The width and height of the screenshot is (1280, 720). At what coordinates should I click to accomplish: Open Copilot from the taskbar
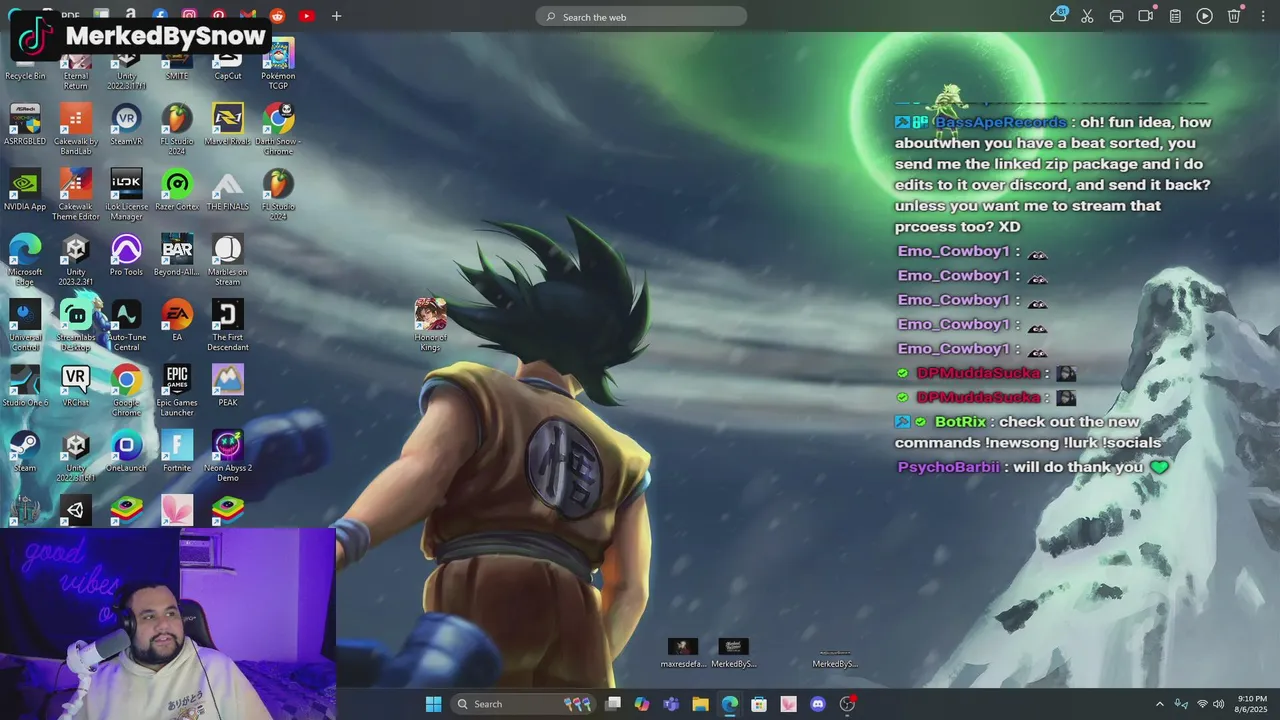[x=642, y=704]
